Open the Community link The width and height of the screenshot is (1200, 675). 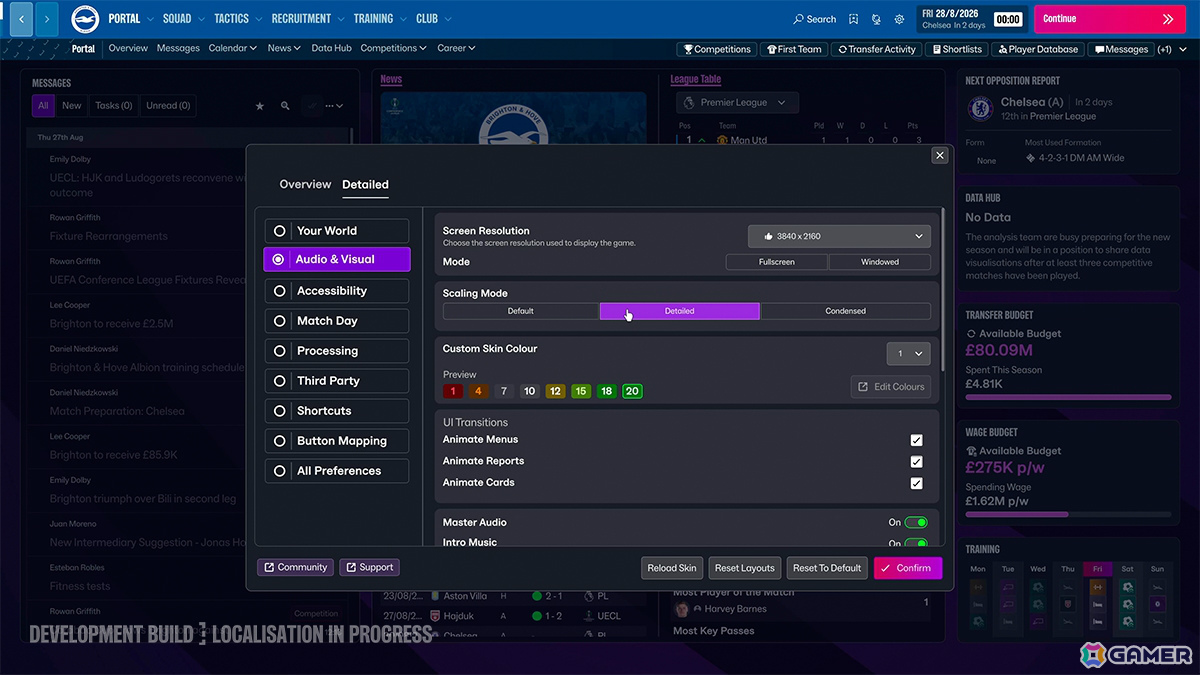295,567
